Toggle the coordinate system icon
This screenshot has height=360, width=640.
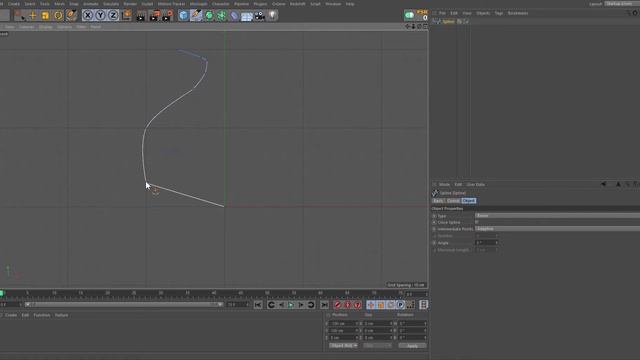pos(127,16)
